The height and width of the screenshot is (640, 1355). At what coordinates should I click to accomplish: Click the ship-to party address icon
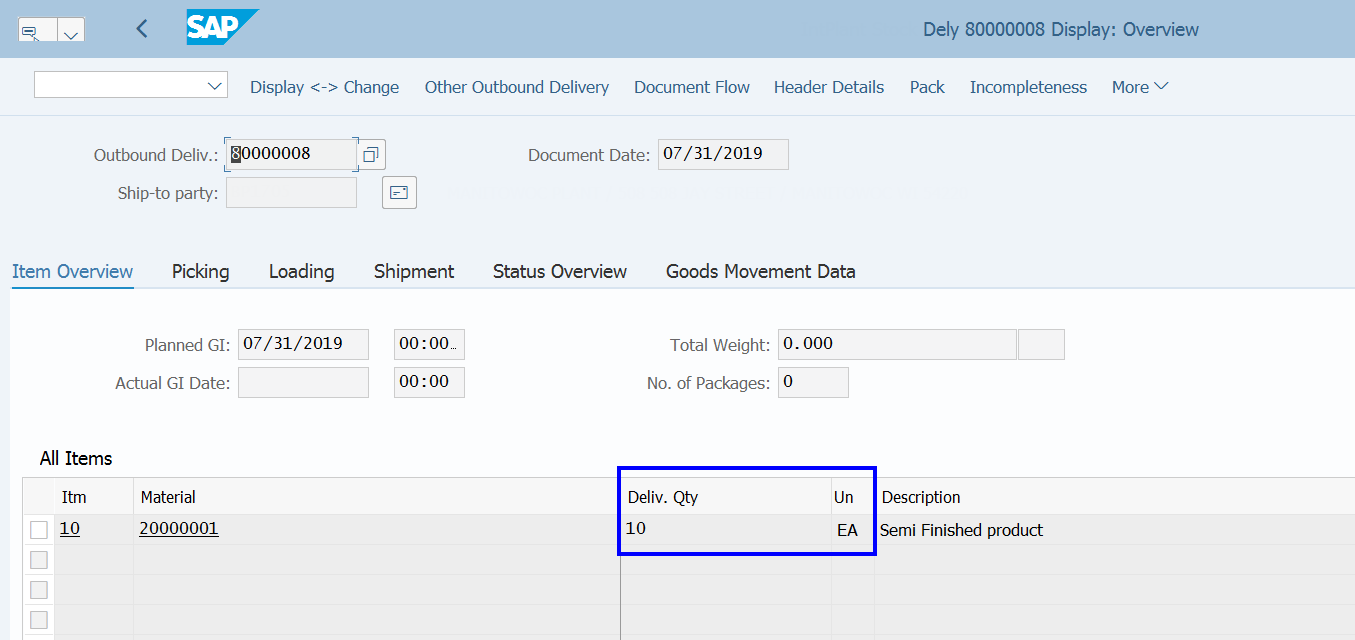[399, 193]
